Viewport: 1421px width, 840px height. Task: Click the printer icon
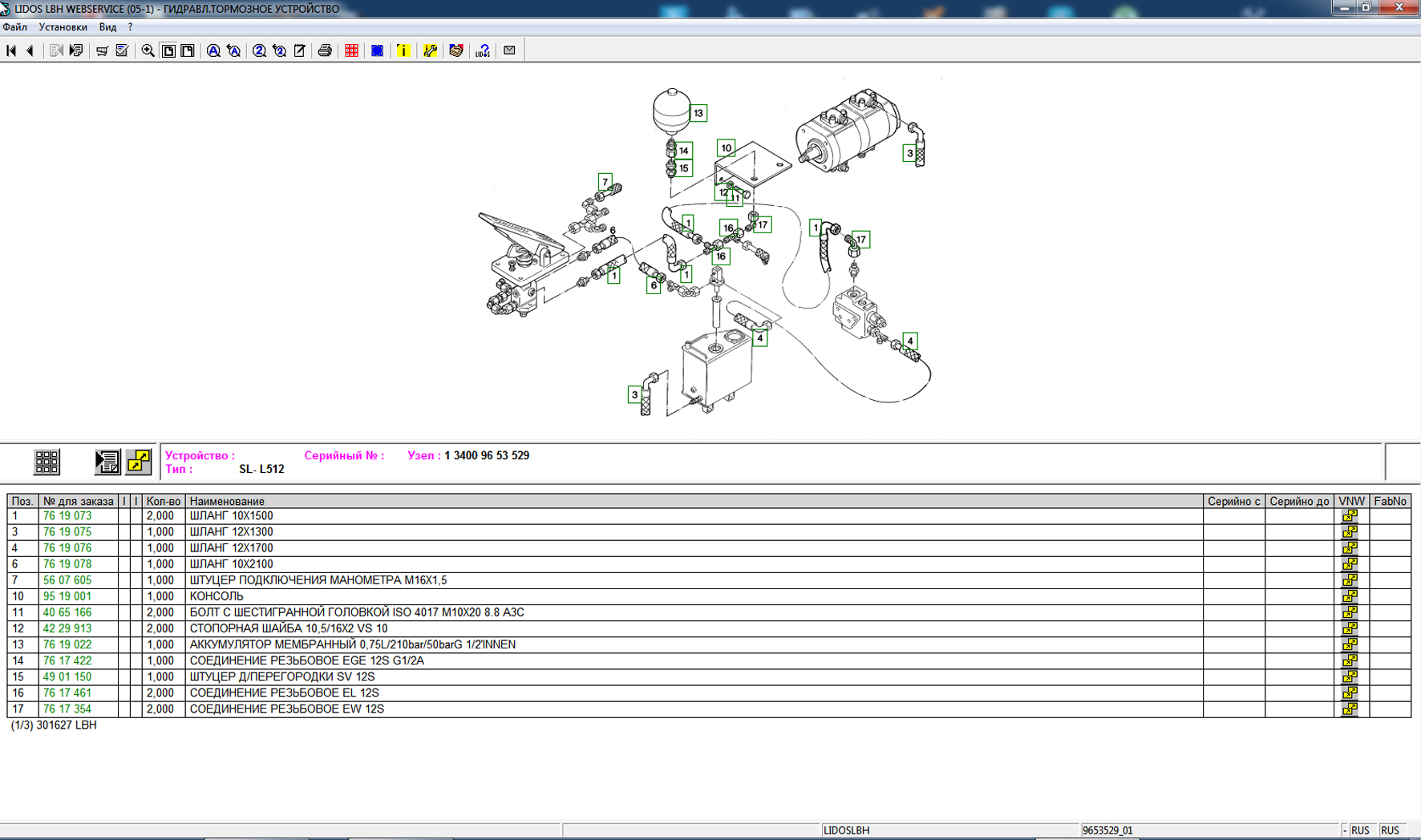click(x=325, y=50)
